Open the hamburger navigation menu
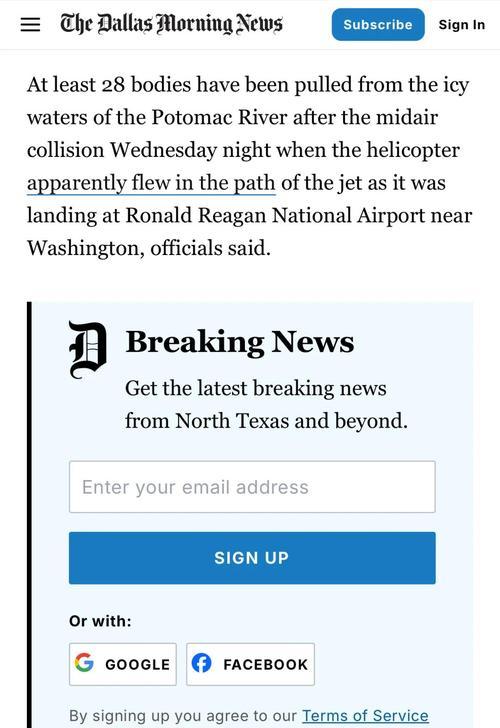Image resolution: width=500 pixels, height=728 pixels. click(31, 24)
